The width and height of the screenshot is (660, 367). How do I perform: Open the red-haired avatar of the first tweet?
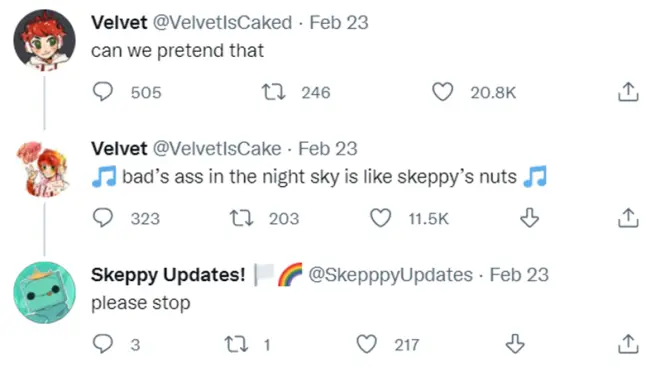tap(45, 40)
